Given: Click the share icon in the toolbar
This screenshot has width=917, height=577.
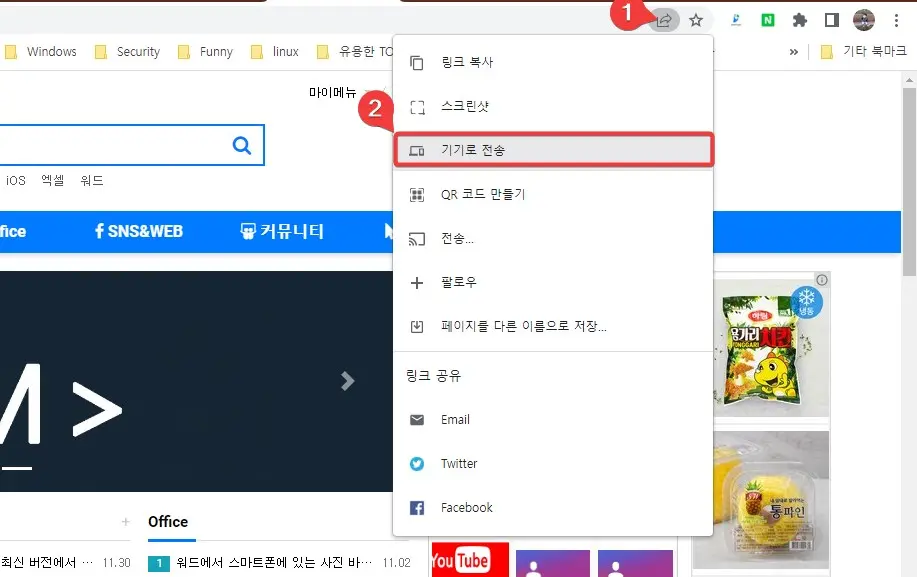Looking at the screenshot, I should tap(663, 19).
